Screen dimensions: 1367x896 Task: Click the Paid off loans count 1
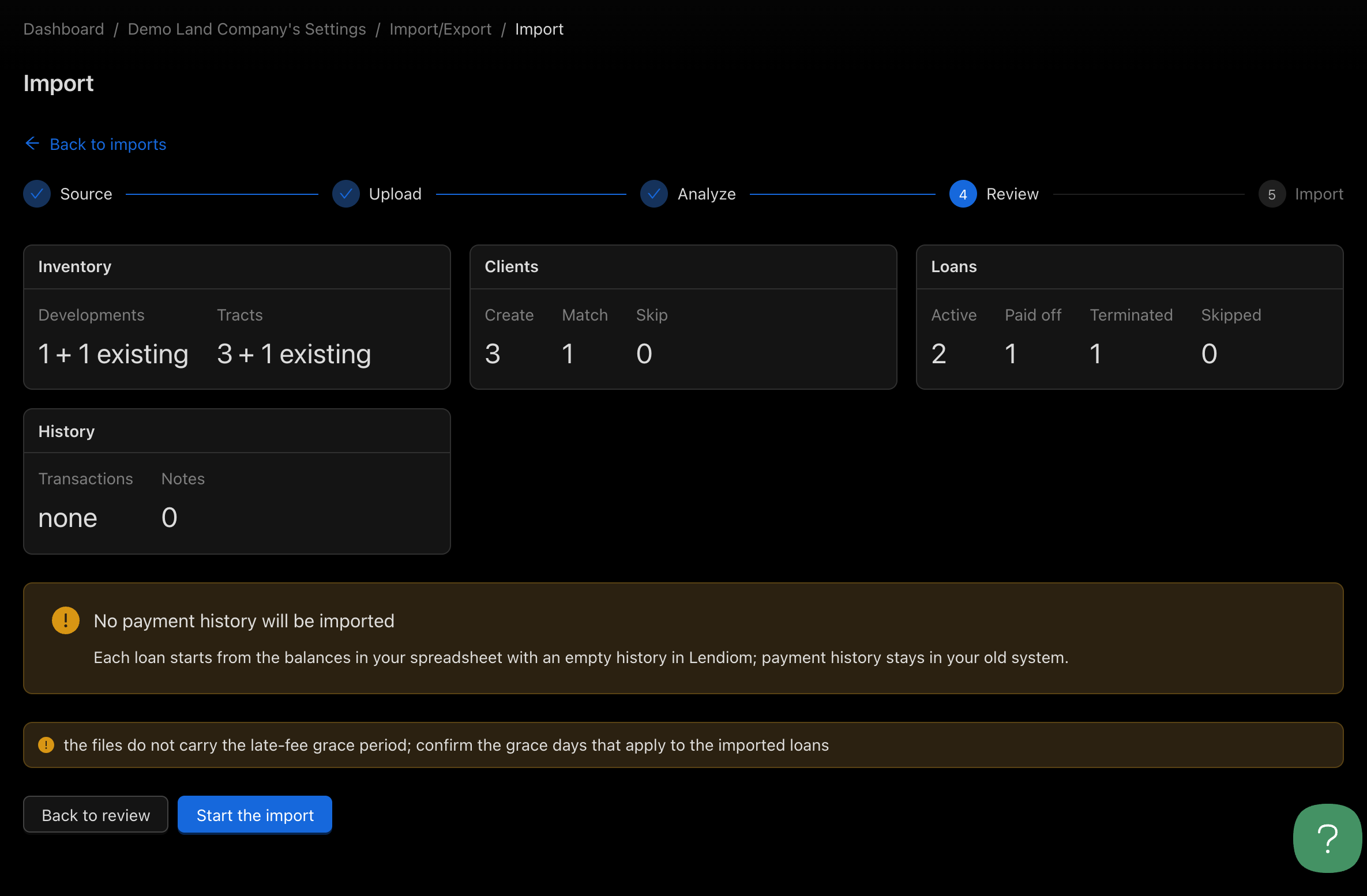pos(1011,353)
